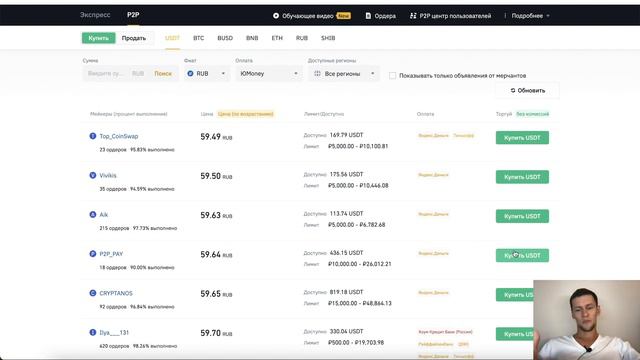This screenshot has height=360, width=640.
Task: Open the P2P_PAY maker profile link
Action: [111, 254]
